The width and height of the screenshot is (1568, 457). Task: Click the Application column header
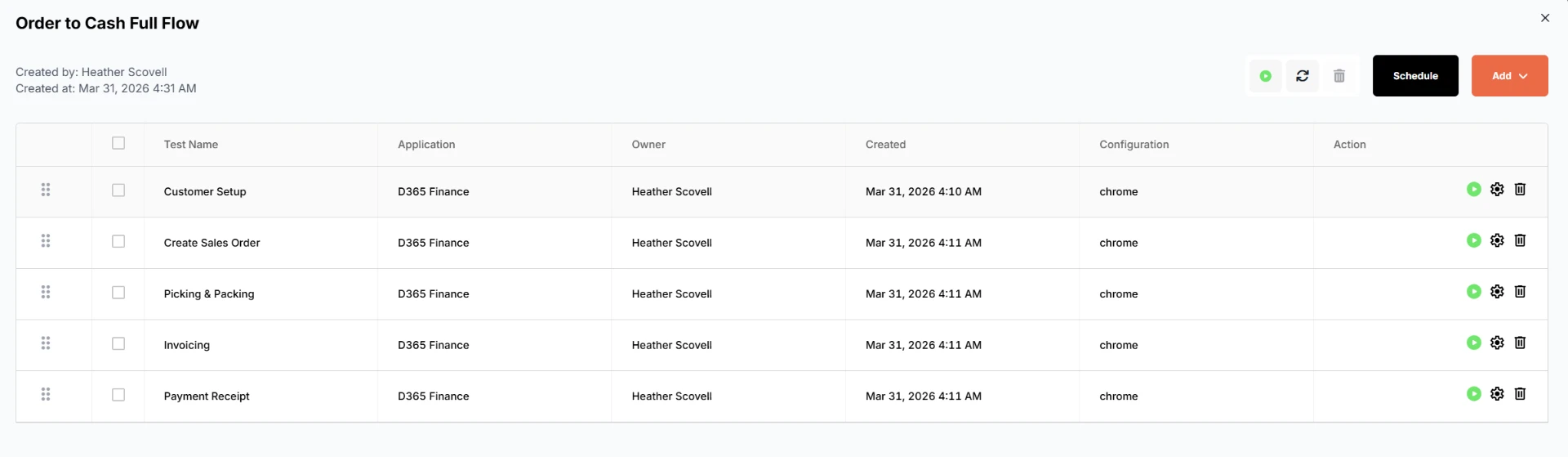pyautogui.click(x=426, y=145)
